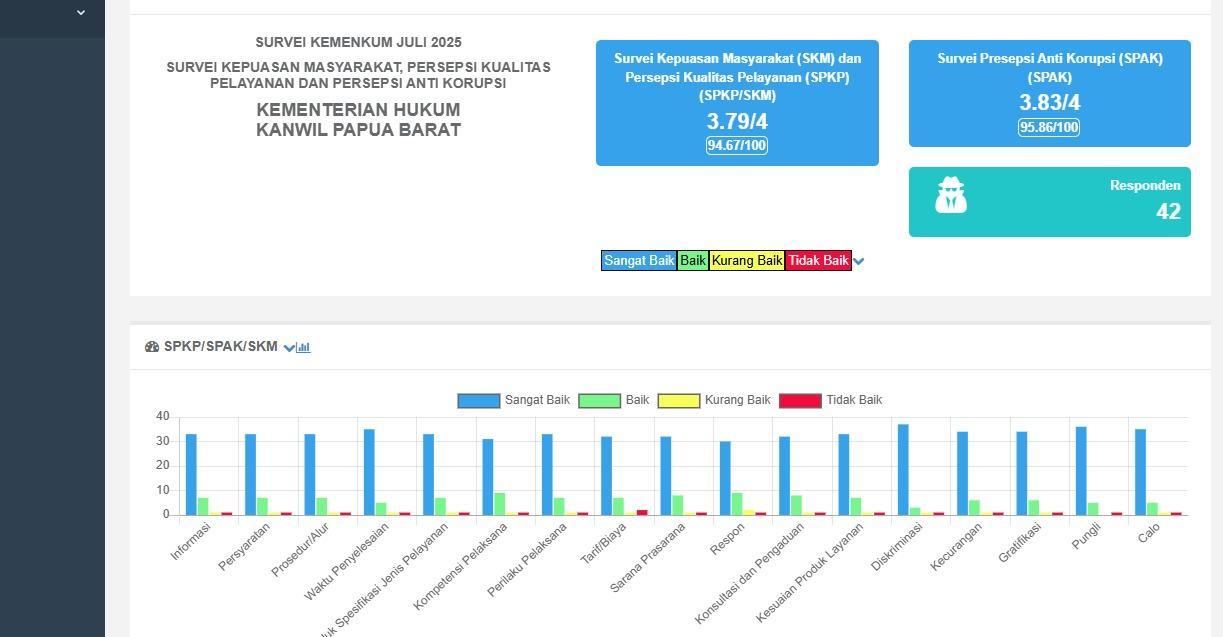This screenshot has height=637, width=1223.
Task: Click the blue Informasi bar in chart
Action: click(191, 474)
